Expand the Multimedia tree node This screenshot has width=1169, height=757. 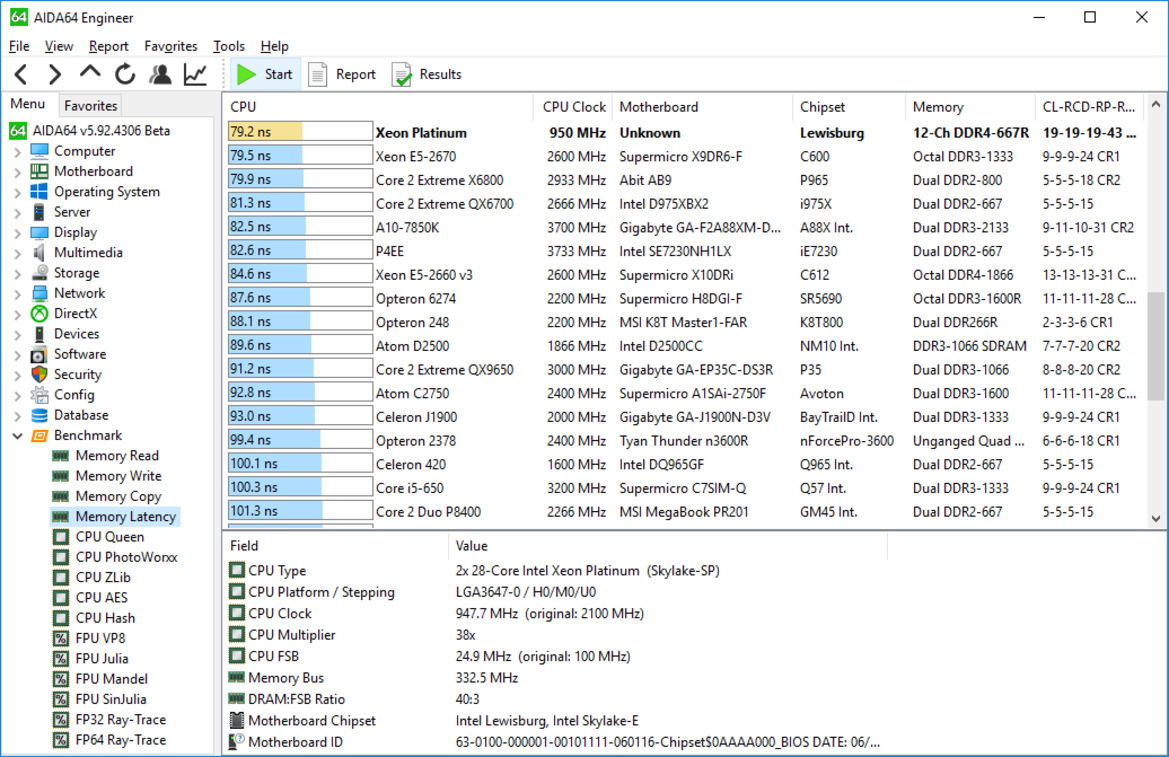[x=17, y=253]
